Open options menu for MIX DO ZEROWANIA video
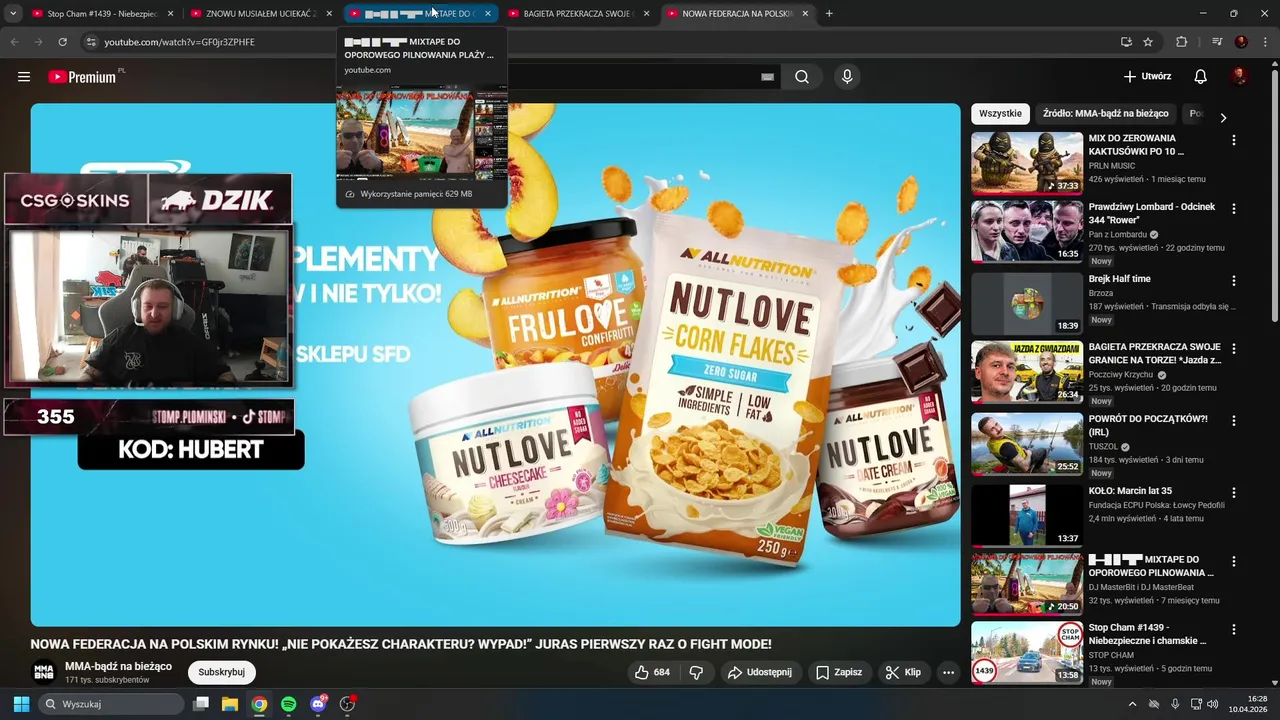Image resolution: width=1280 pixels, height=720 pixels. click(1233, 141)
